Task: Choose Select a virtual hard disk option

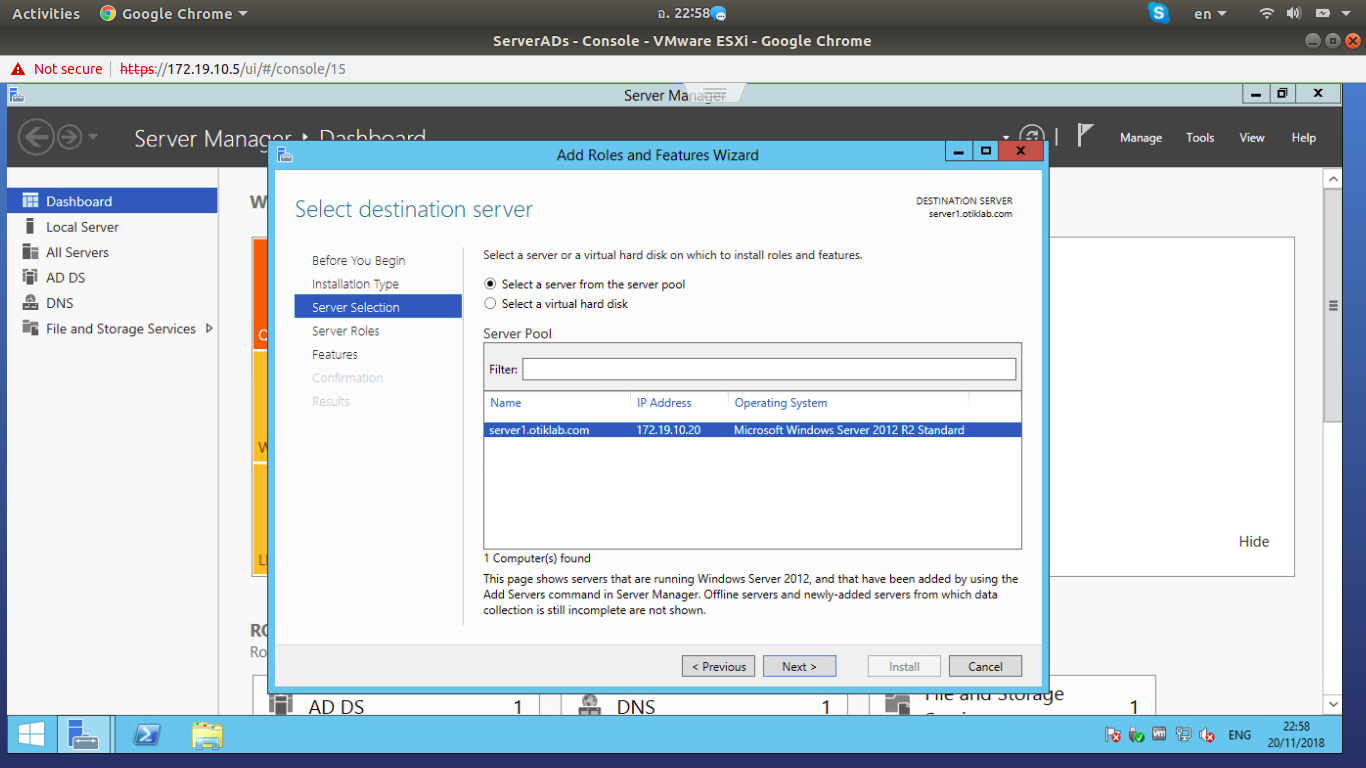Action: (490, 303)
